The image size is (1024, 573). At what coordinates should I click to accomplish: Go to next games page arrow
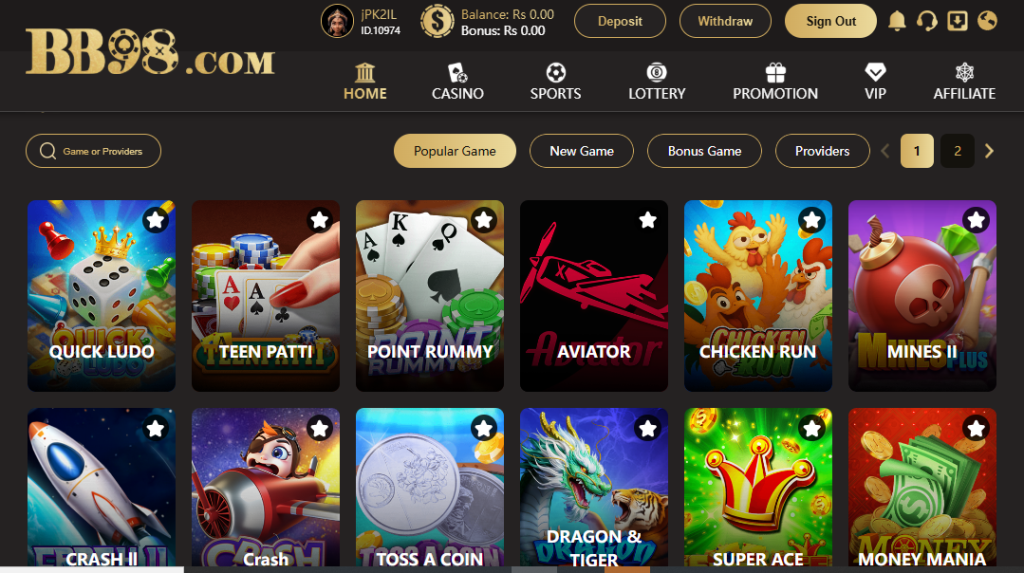coord(989,151)
